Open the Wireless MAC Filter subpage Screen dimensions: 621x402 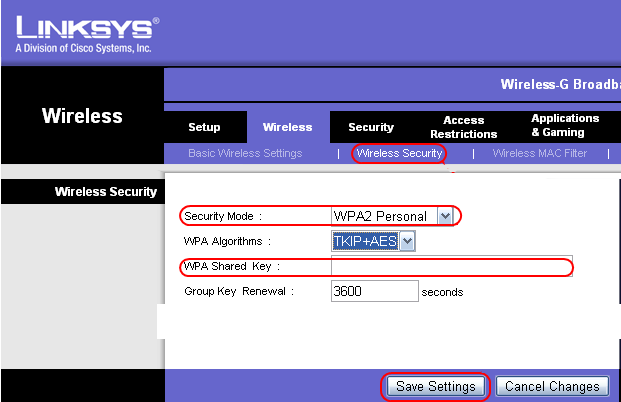click(x=539, y=153)
